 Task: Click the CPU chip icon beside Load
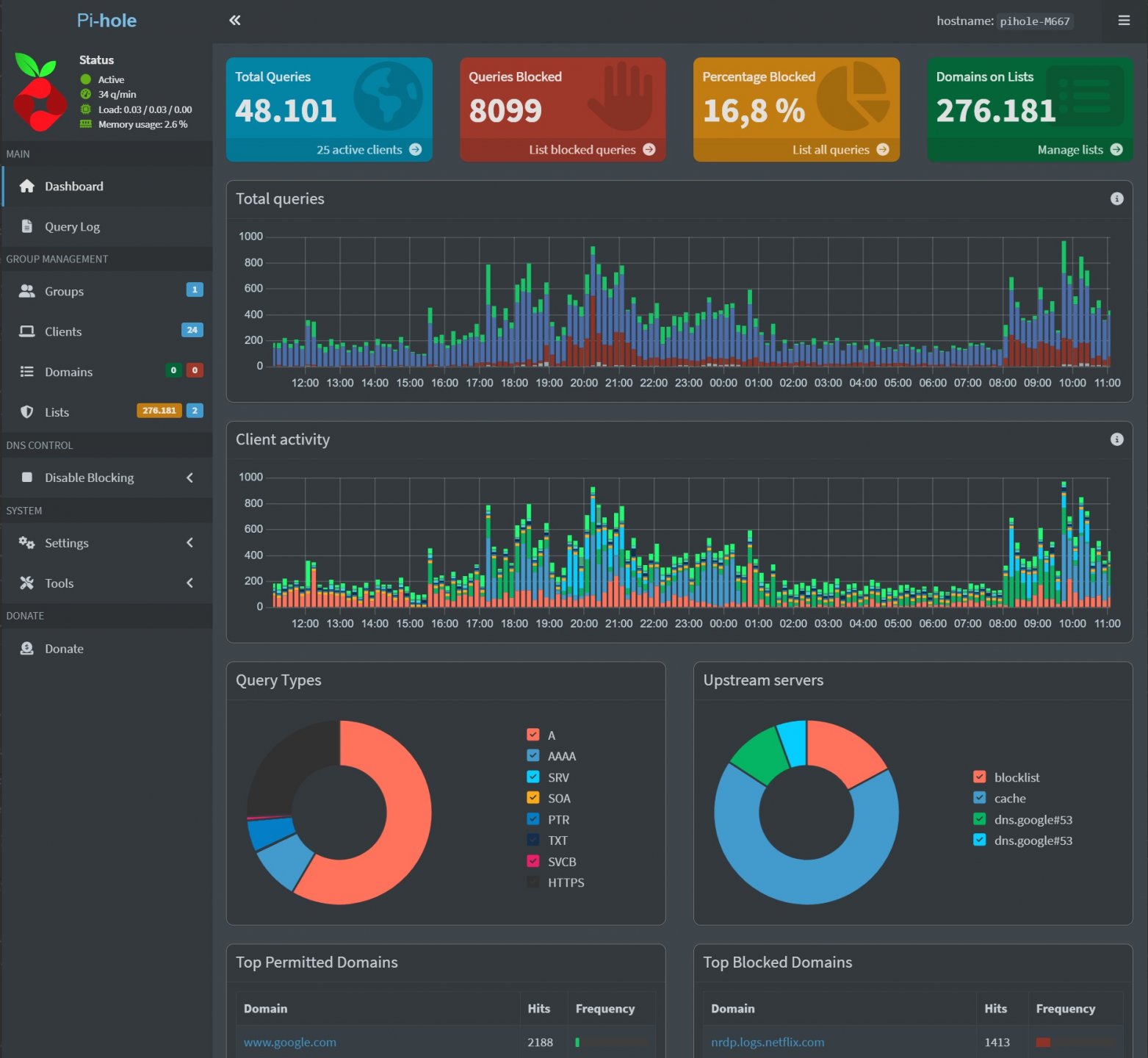coord(86,109)
